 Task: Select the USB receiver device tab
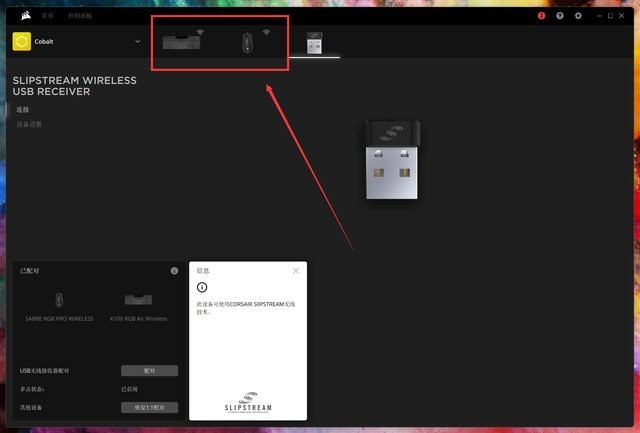coord(314,43)
